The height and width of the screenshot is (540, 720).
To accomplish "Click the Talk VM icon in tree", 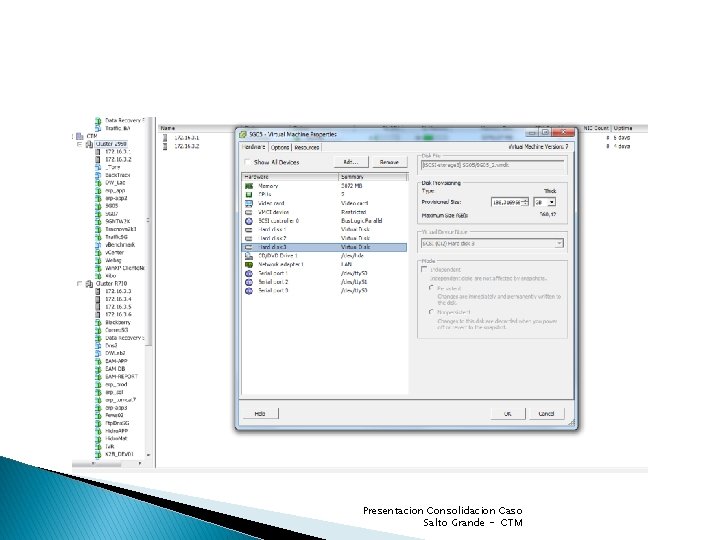I will coord(98,446).
